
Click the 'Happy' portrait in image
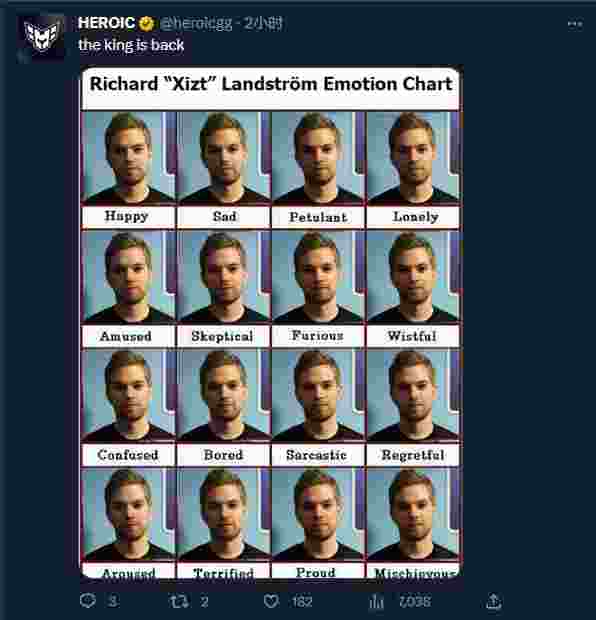pos(129,158)
